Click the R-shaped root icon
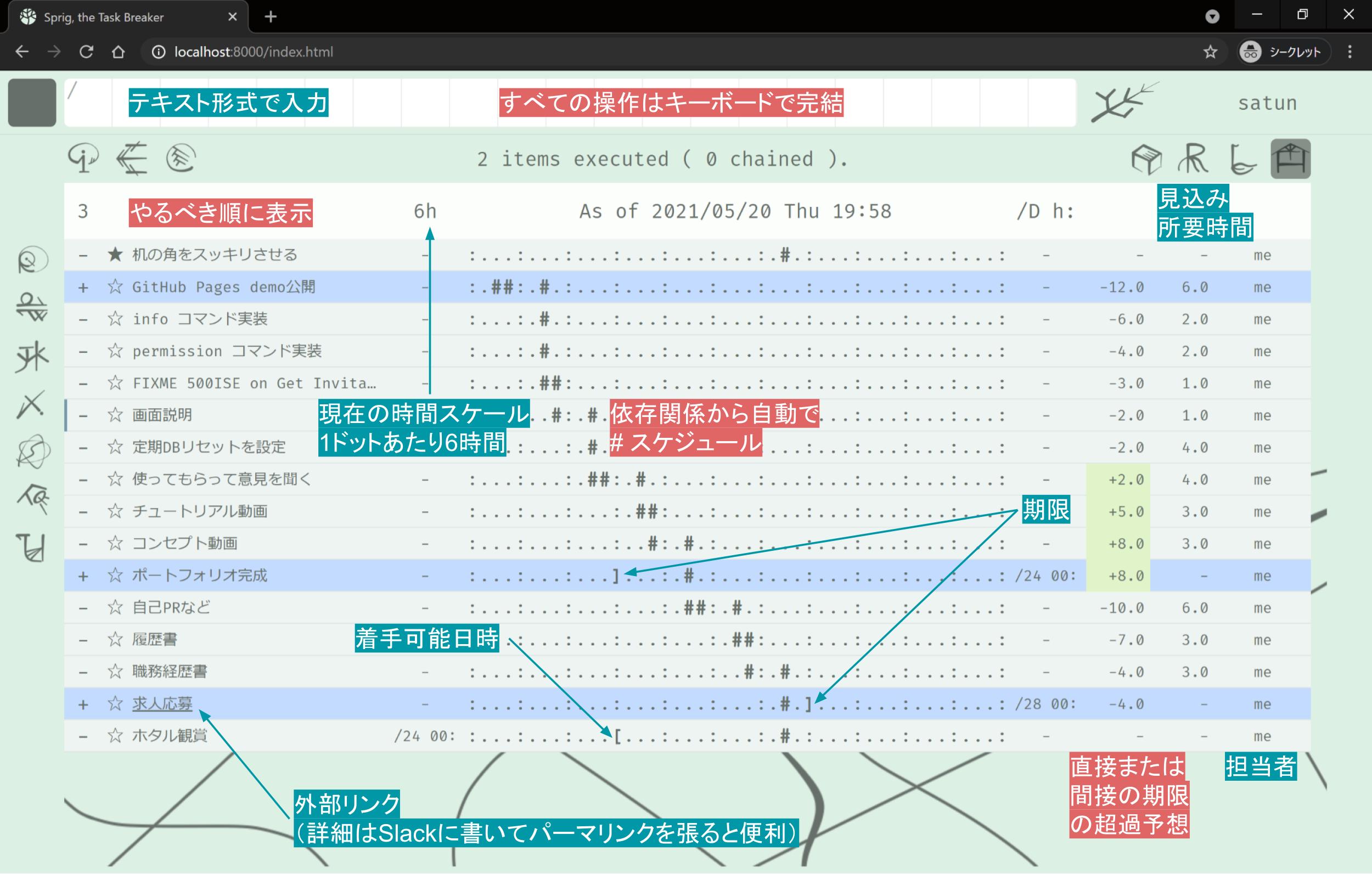The image size is (1372, 874). click(x=1193, y=159)
